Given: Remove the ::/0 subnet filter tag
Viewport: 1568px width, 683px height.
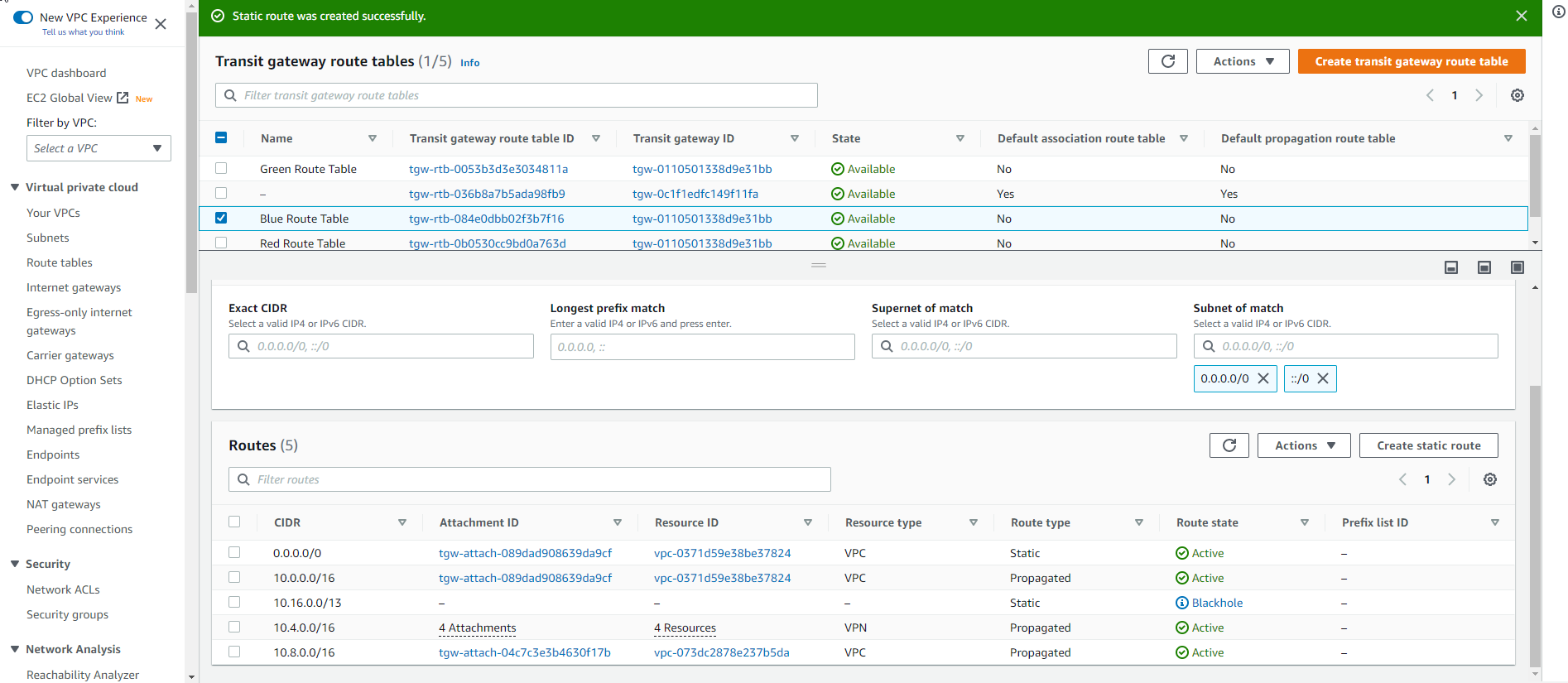Looking at the screenshot, I should point(1323,378).
